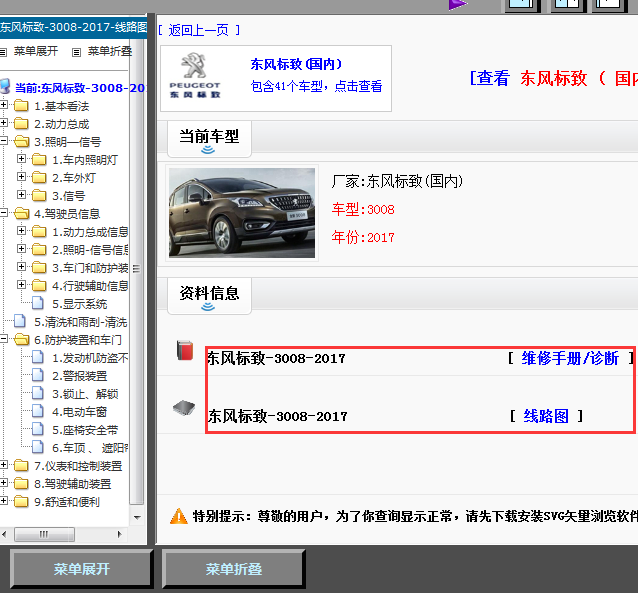Image resolution: width=638 pixels, height=593 pixels.
Task: Expand the 4.行驶辅助信息 subfolder
Action: click(x=22, y=284)
